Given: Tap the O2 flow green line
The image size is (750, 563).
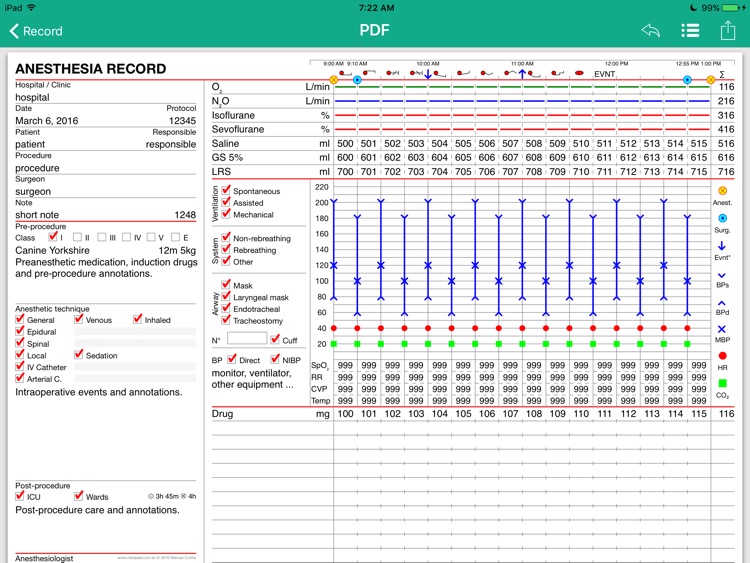Looking at the screenshot, I should [522, 87].
